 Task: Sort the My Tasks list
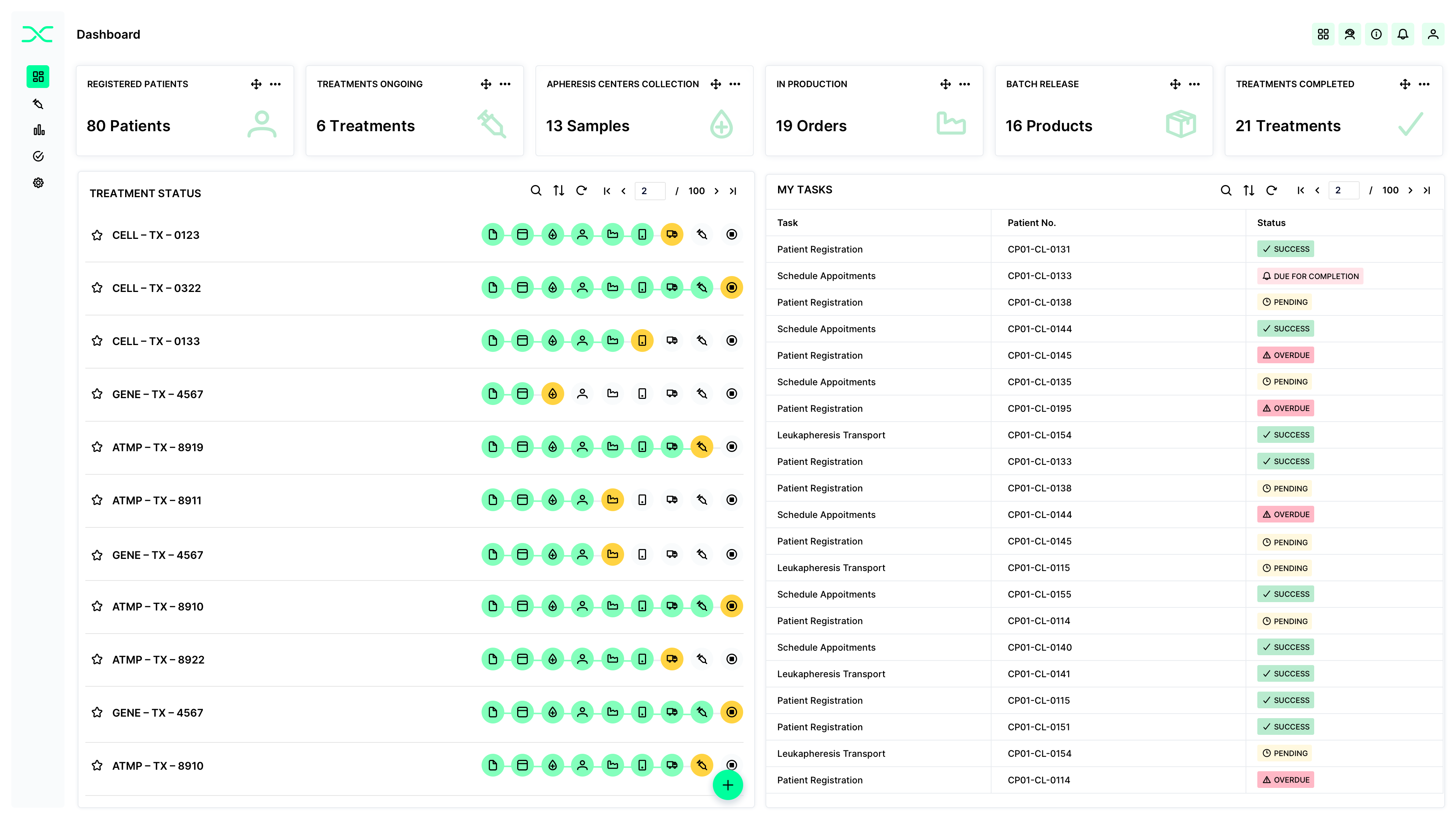click(x=1249, y=190)
